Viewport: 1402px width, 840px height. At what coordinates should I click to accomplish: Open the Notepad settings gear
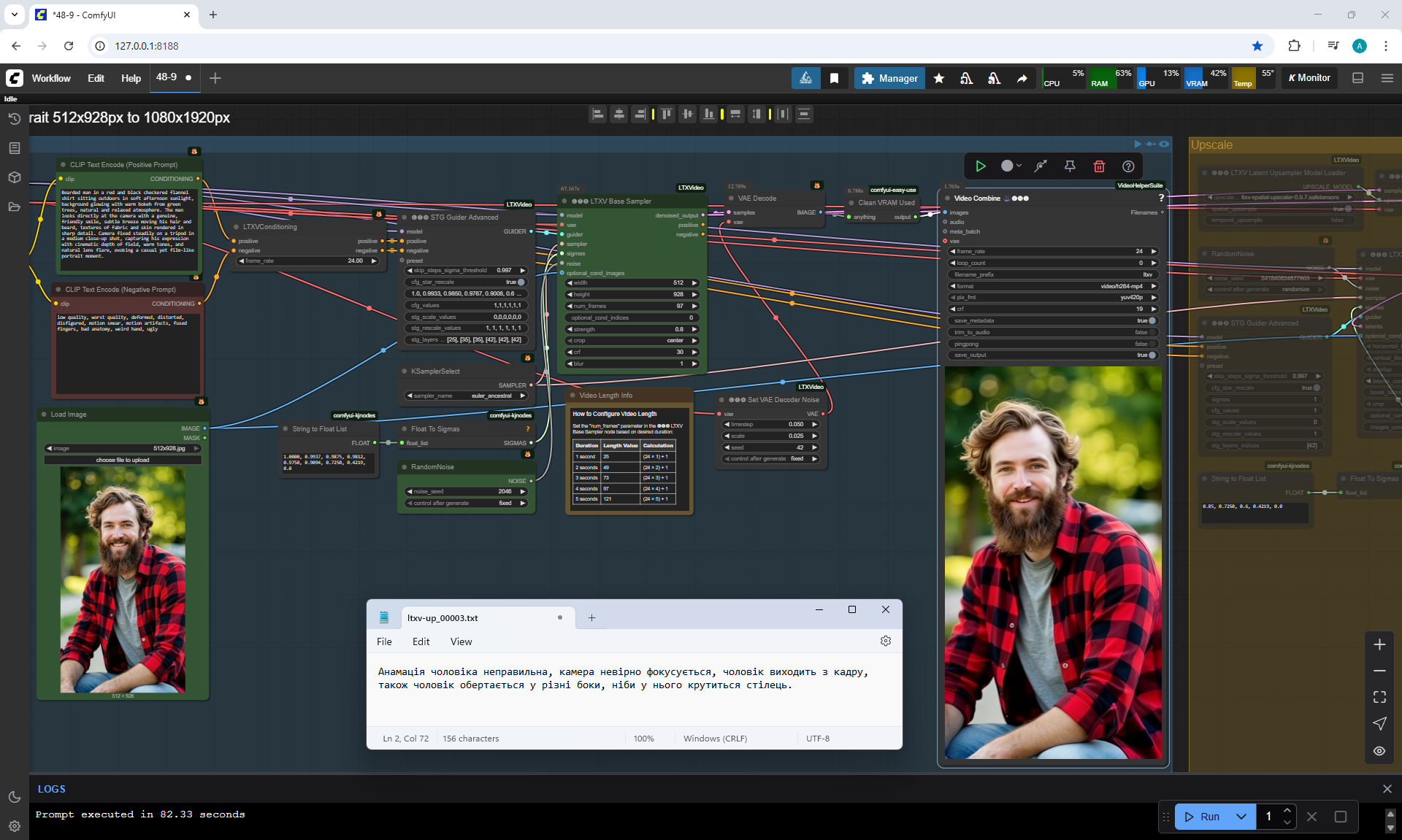(885, 641)
